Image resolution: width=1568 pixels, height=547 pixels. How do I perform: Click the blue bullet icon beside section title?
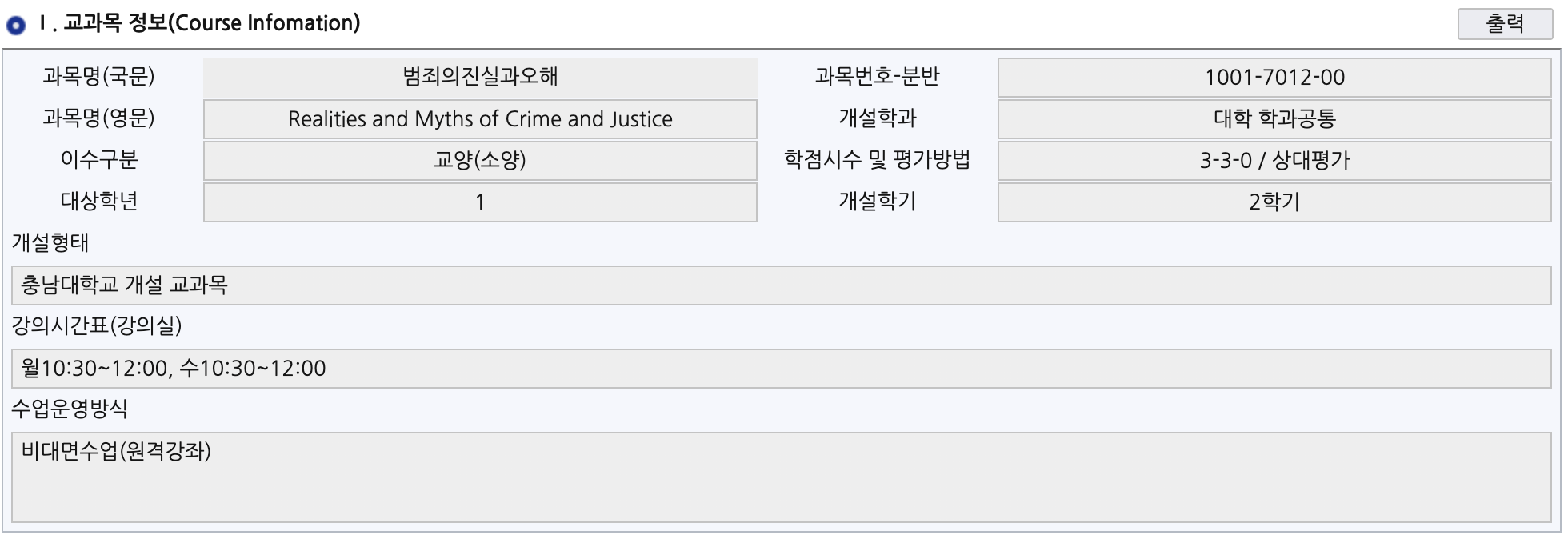click(x=15, y=26)
